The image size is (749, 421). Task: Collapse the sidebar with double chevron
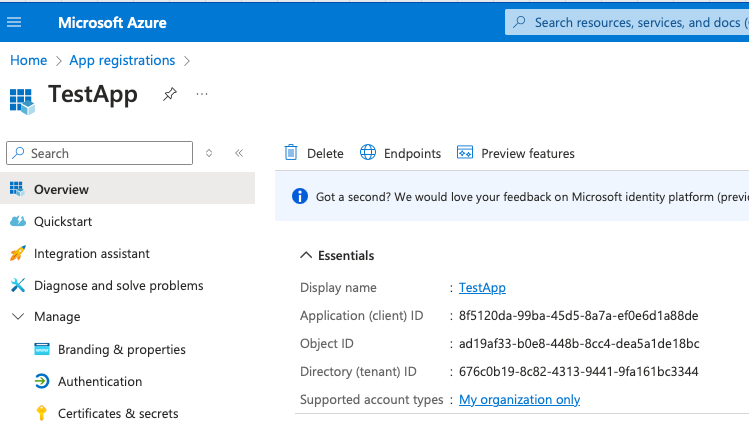pyautogui.click(x=239, y=153)
